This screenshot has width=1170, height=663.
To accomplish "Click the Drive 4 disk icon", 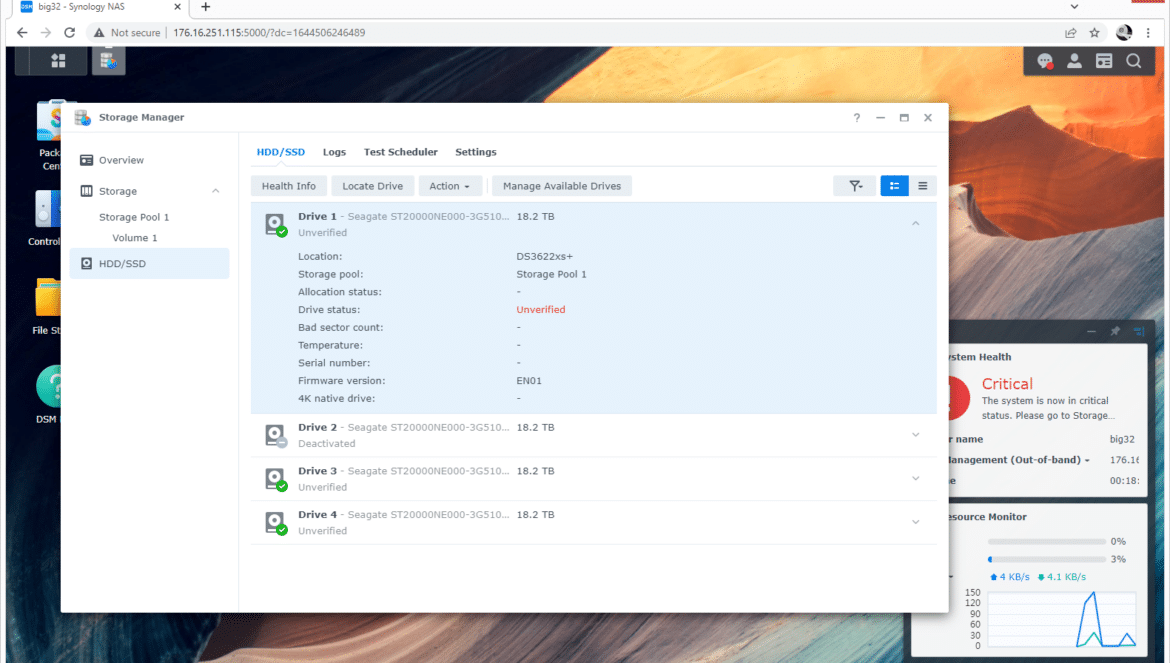I will coord(275,523).
